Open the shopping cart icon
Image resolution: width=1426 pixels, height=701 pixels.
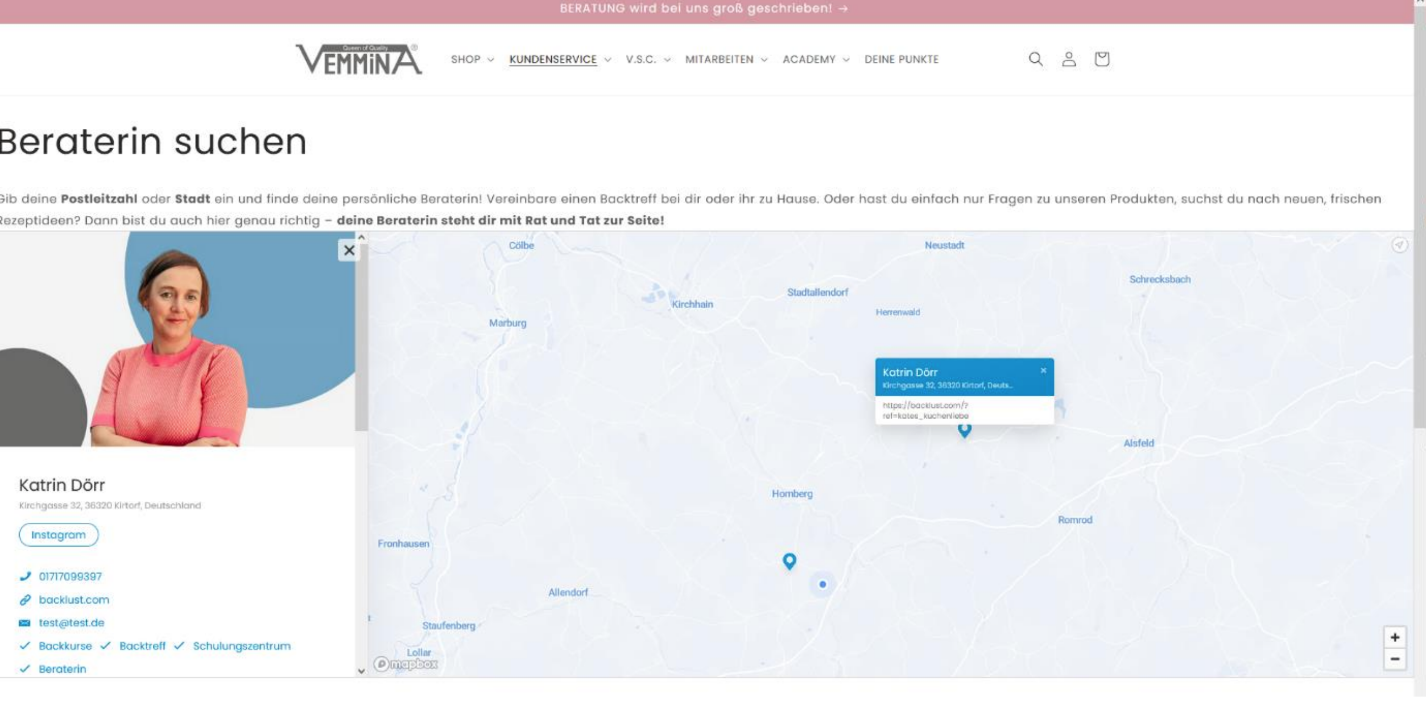coord(1102,59)
